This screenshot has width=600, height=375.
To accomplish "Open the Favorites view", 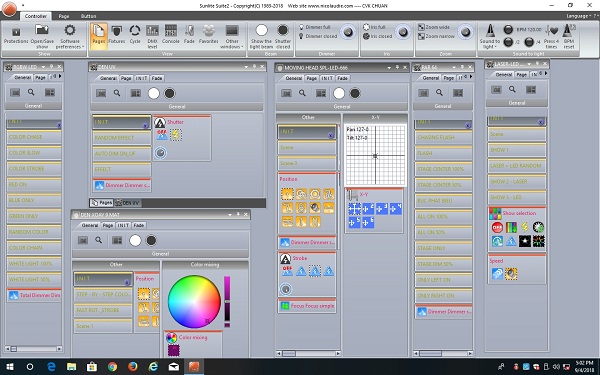I will [209, 35].
